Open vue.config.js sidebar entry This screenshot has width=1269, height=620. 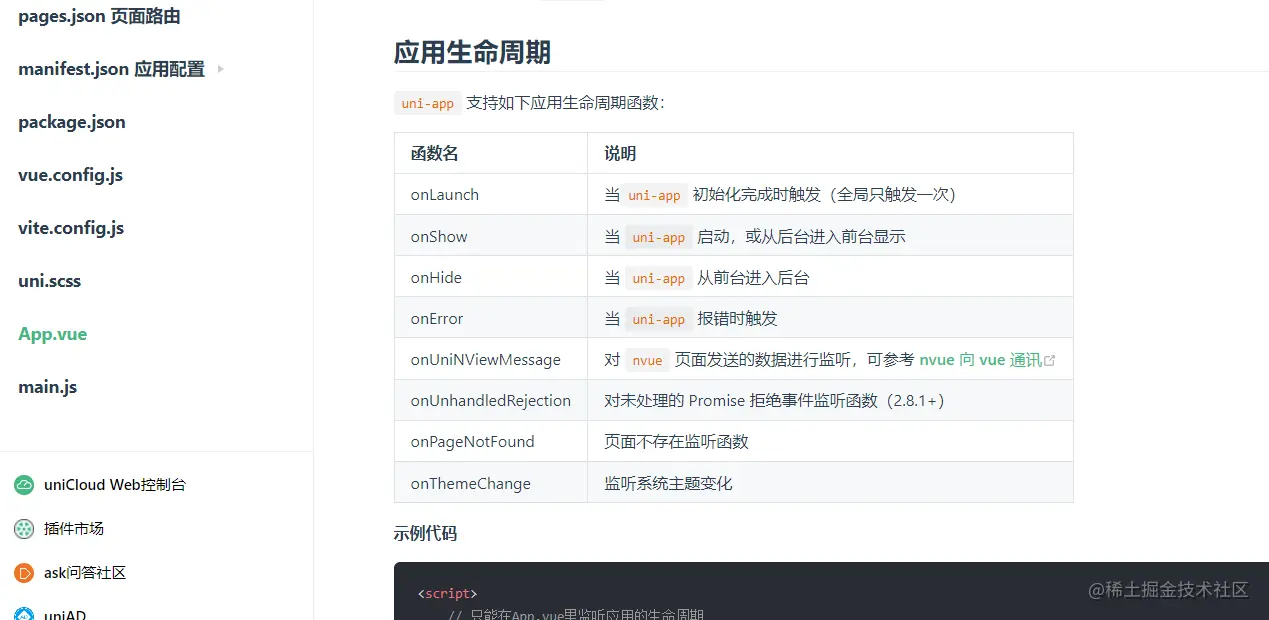click(70, 175)
